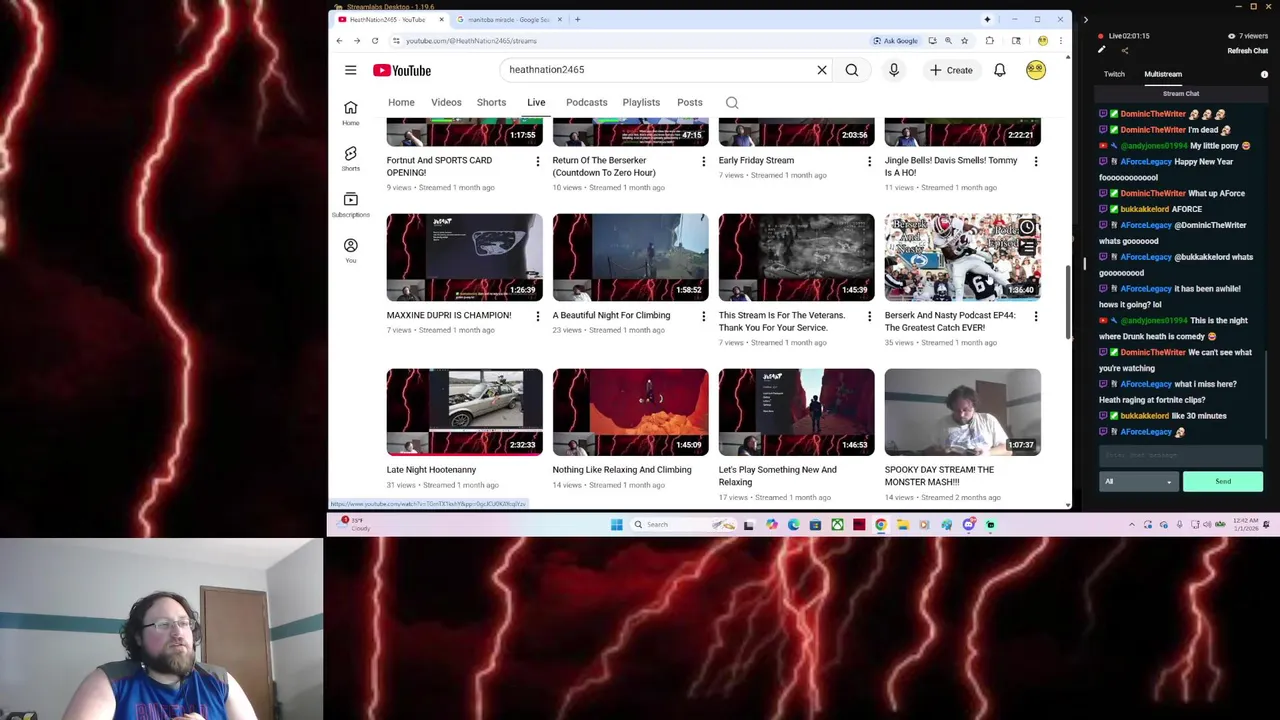Send the chat message

pyautogui.click(x=1223, y=481)
